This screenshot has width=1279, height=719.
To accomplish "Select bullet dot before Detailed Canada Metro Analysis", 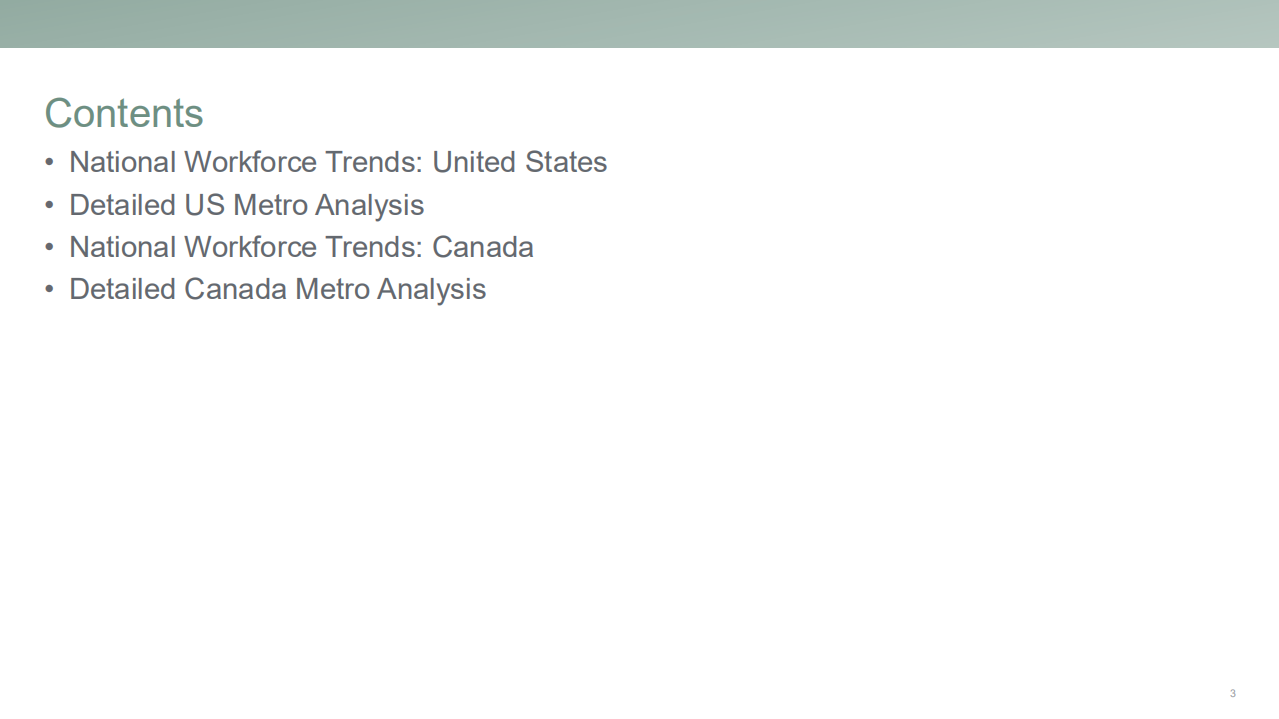I will [x=50, y=289].
